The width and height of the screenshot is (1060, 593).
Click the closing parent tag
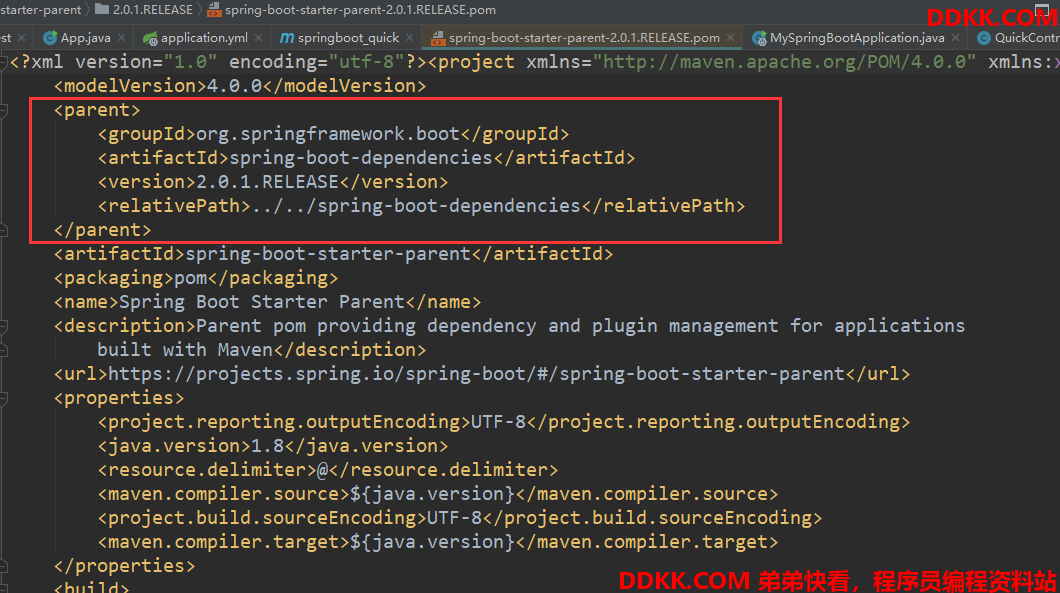(x=103, y=230)
